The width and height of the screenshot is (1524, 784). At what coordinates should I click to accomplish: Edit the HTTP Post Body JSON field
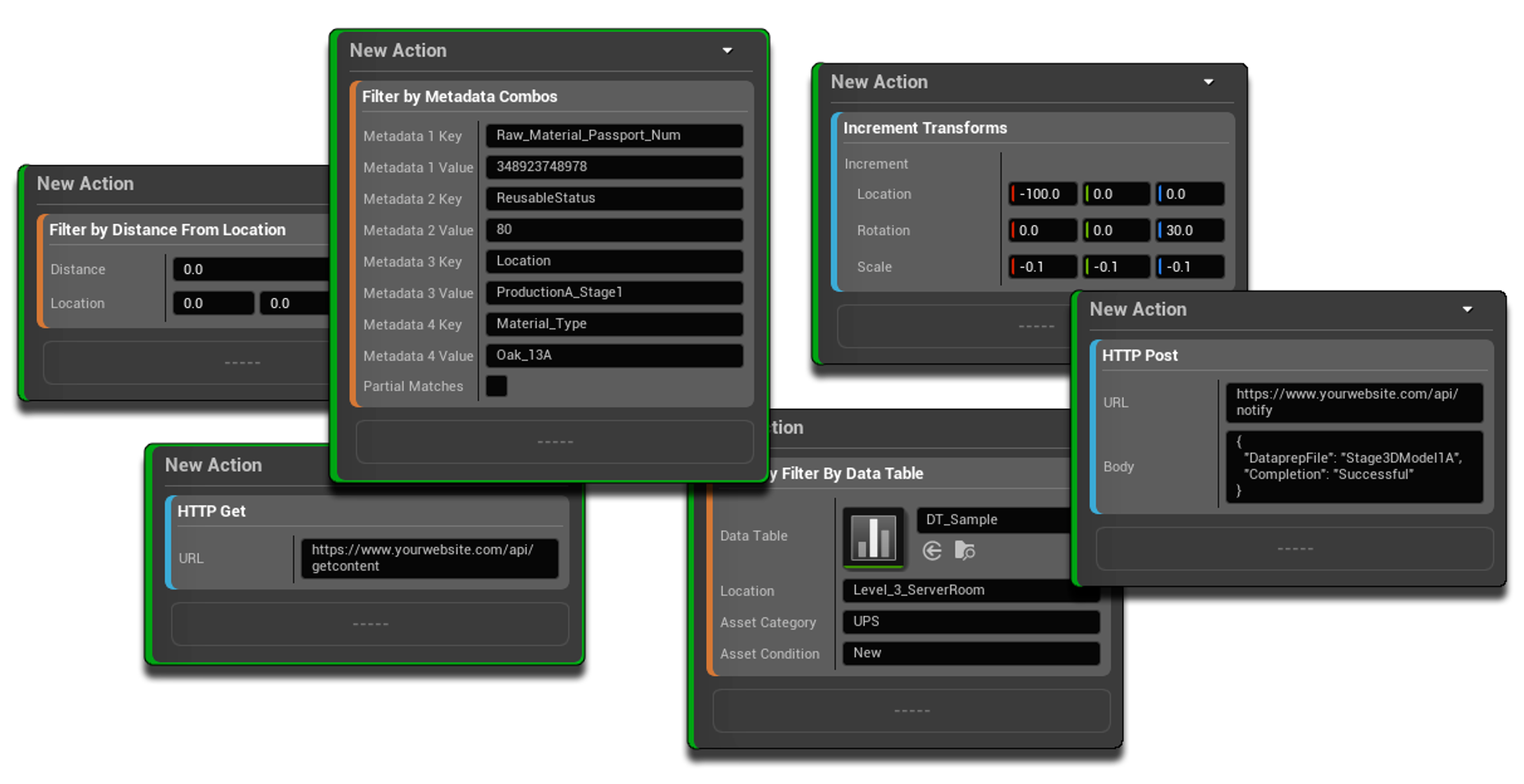(x=1354, y=466)
